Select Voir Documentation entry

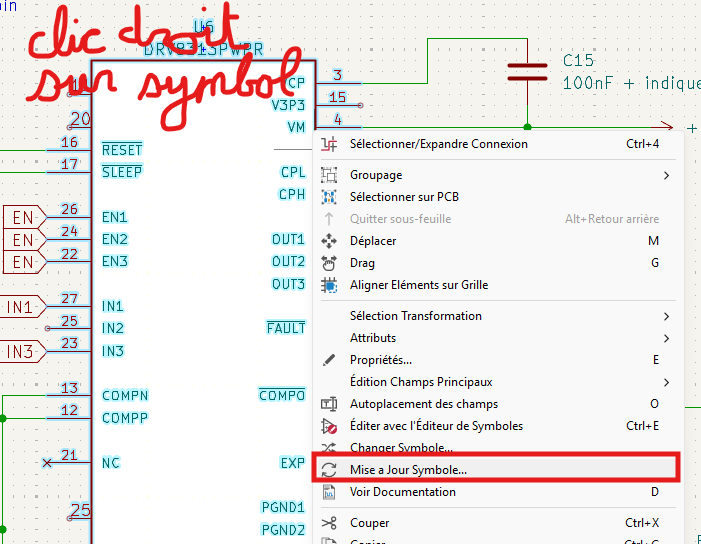click(x=498, y=492)
